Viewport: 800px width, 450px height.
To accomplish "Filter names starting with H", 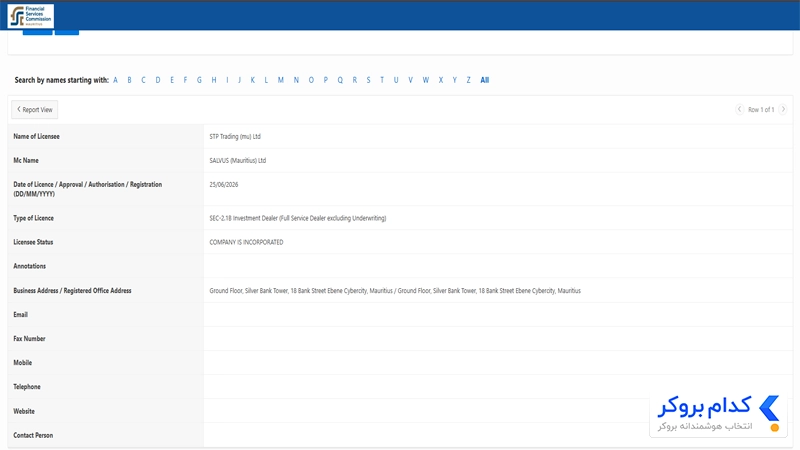I will point(214,80).
